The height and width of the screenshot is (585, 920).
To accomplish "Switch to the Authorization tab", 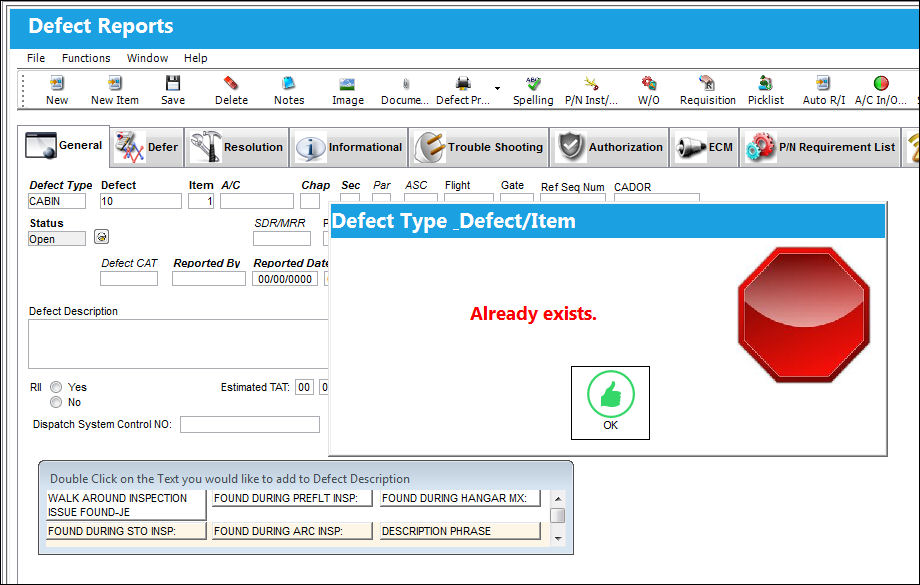I will click(x=610, y=147).
